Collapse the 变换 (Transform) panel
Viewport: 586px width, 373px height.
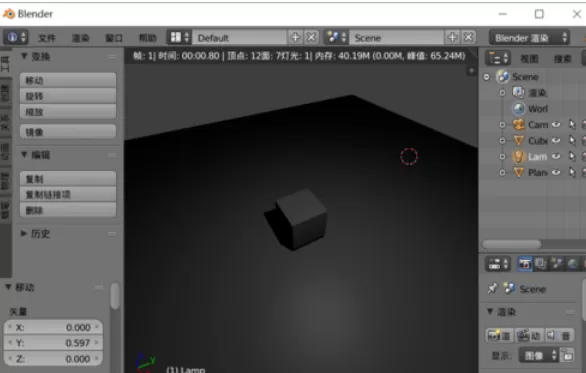point(24,56)
